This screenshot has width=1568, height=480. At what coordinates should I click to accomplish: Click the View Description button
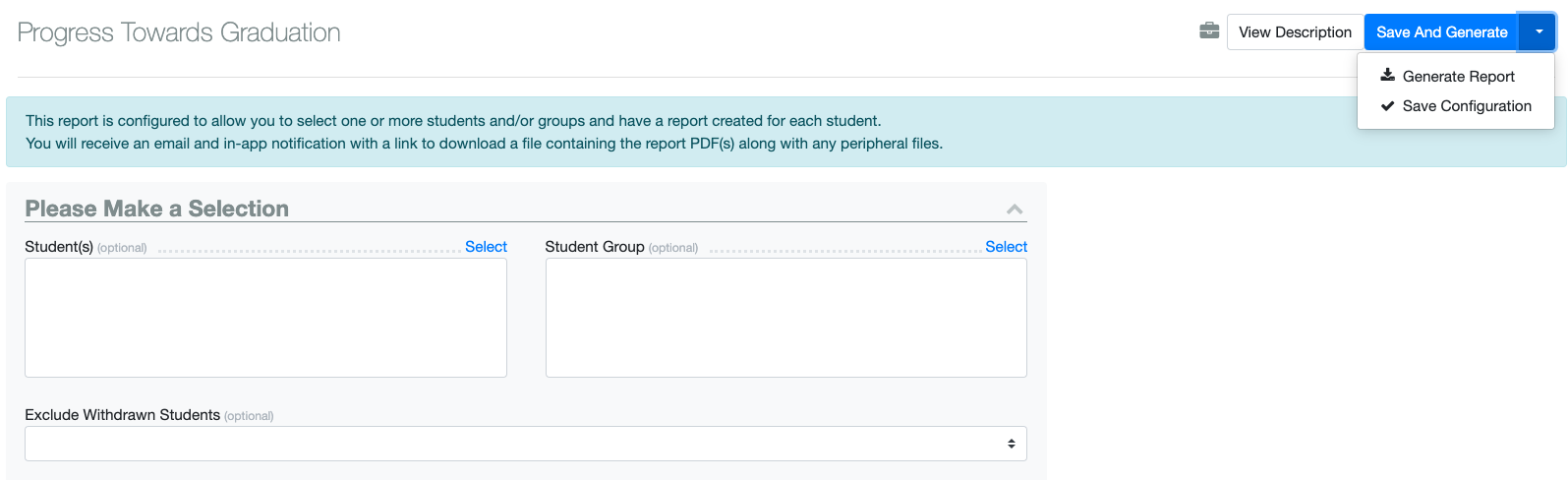tap(1295, 32)
